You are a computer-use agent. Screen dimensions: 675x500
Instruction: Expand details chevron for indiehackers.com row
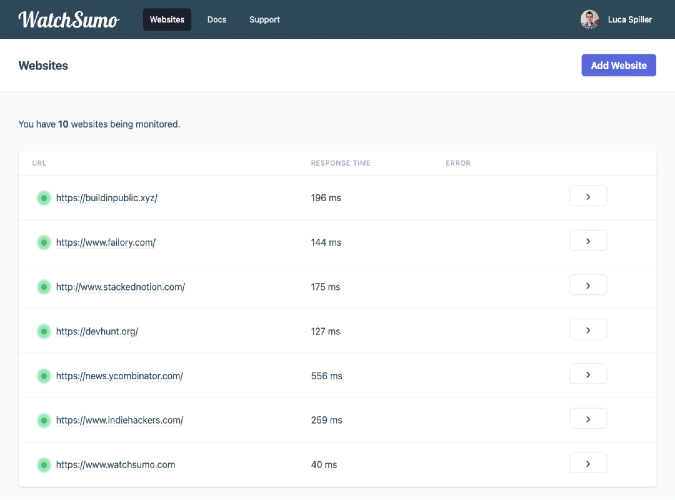588,419
